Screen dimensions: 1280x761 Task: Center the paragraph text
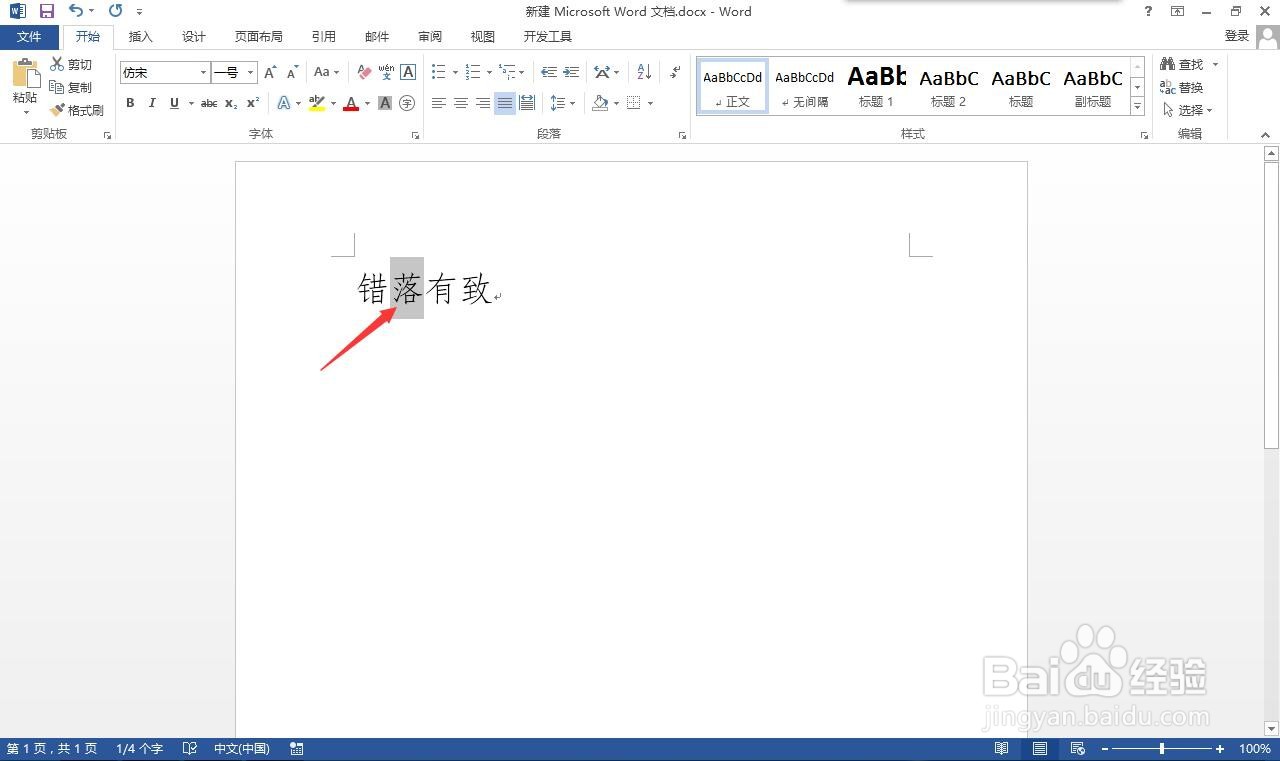click(461, 103)
